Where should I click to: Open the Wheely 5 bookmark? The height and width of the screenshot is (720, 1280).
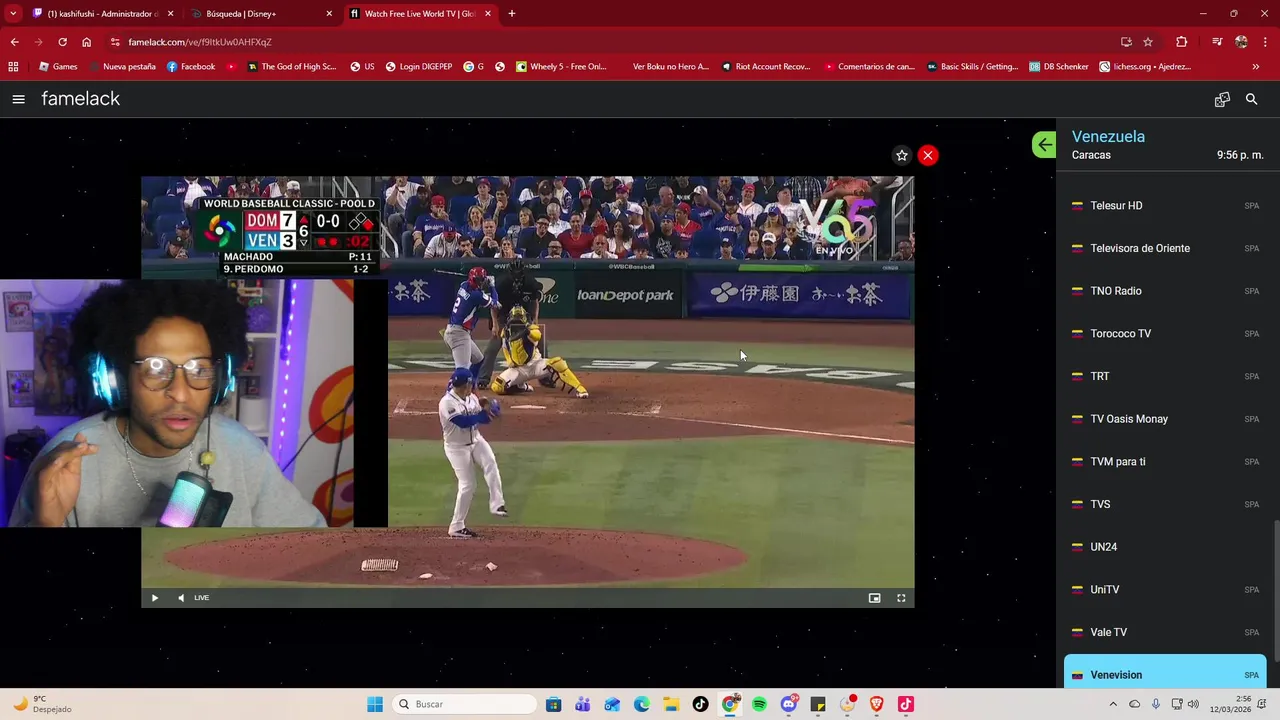point(561,67)
